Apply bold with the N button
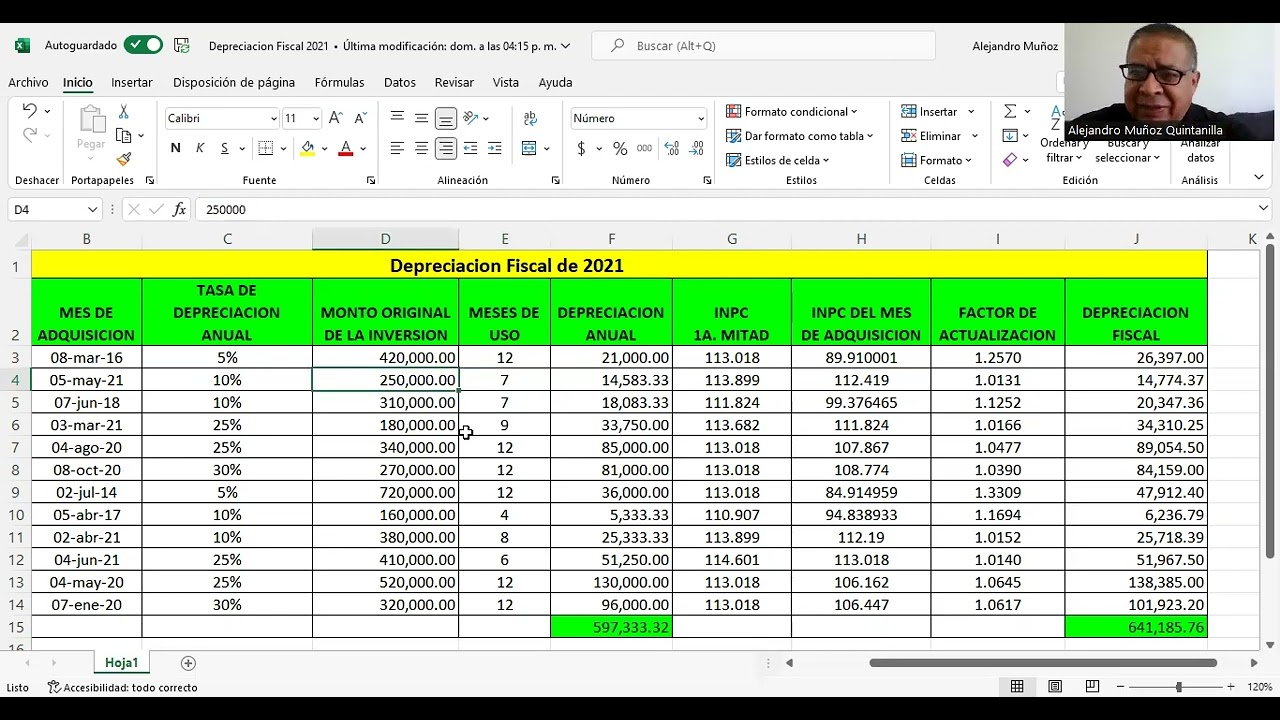 coord(175,148)
